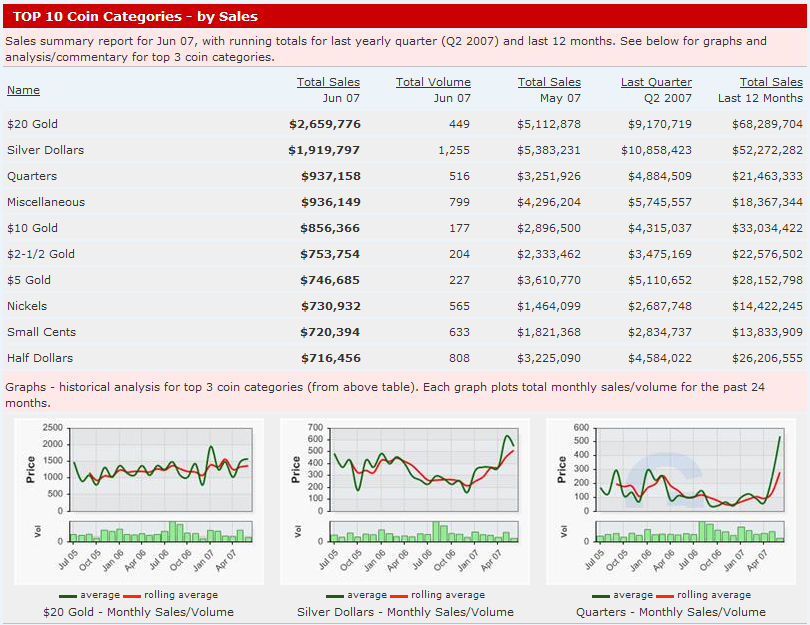Sort table by Name column header
The width and height of the screenshot is (810, 625).
23,90
